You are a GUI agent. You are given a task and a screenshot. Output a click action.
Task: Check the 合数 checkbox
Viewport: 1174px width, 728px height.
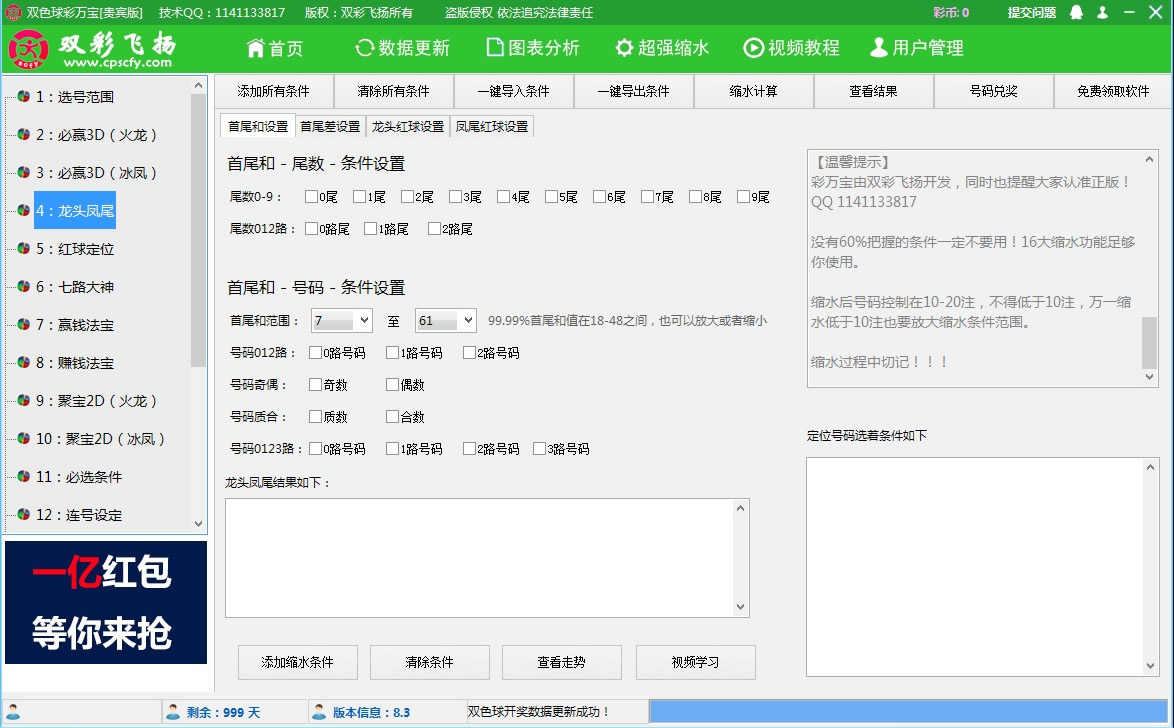[392, 416]
